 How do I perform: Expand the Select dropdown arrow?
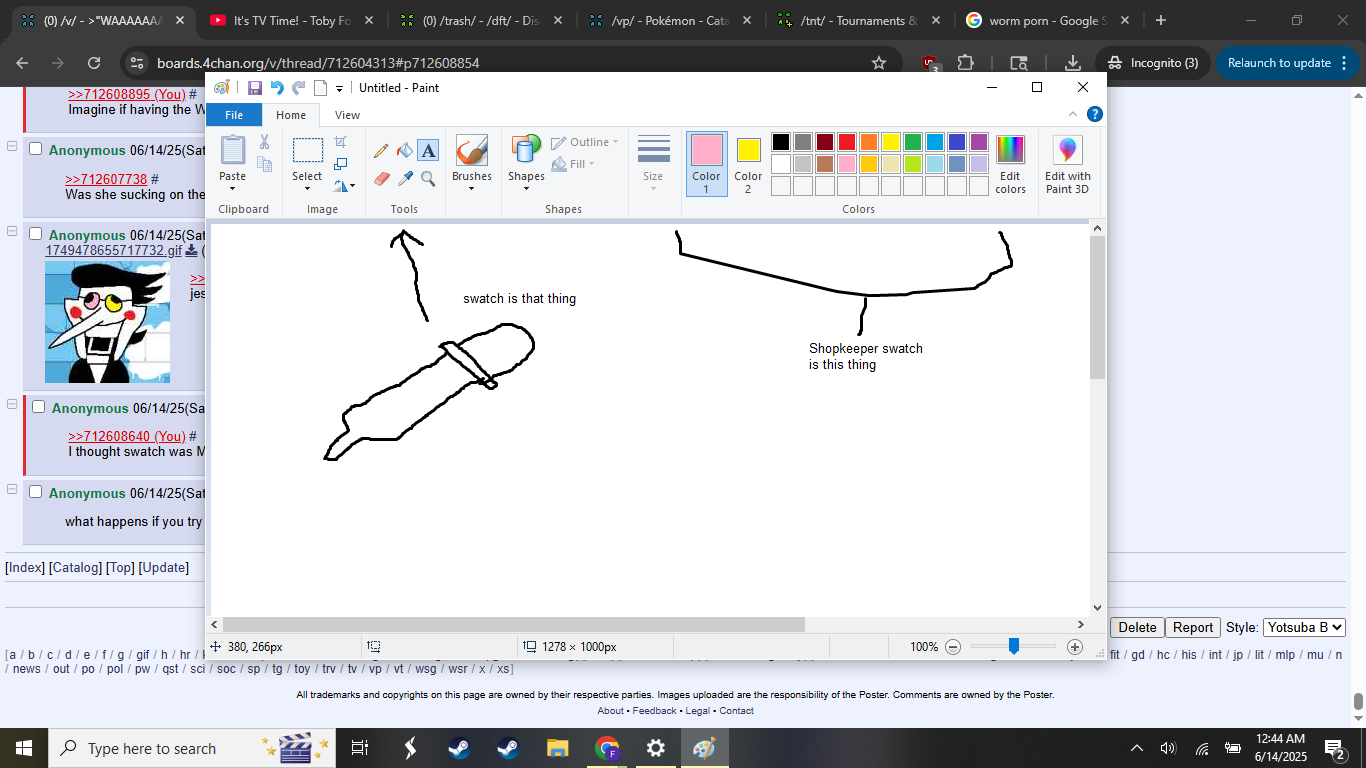[x=307, y=189]
